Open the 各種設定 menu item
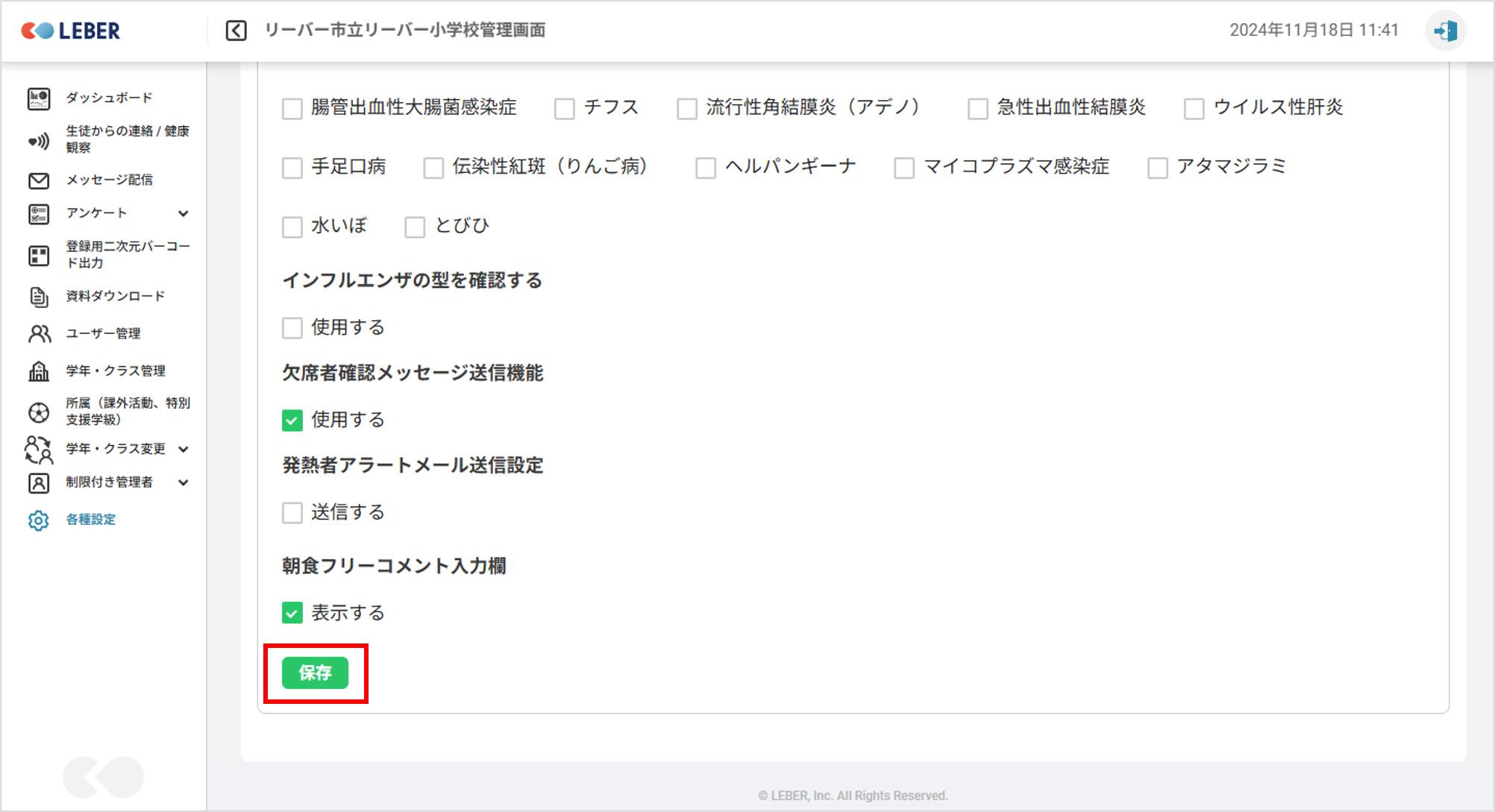Screen dimensions: 1495x812 [x=90, y=520]
